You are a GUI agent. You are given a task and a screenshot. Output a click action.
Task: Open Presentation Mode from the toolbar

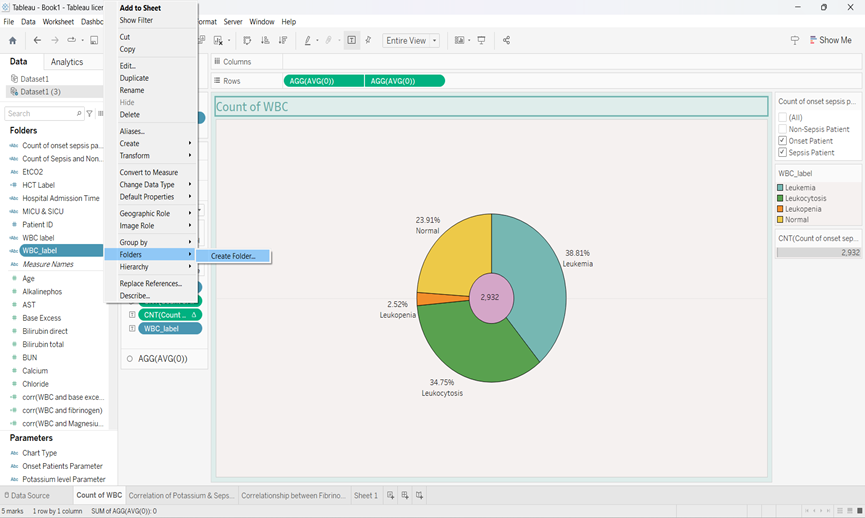tap(482, 40)
